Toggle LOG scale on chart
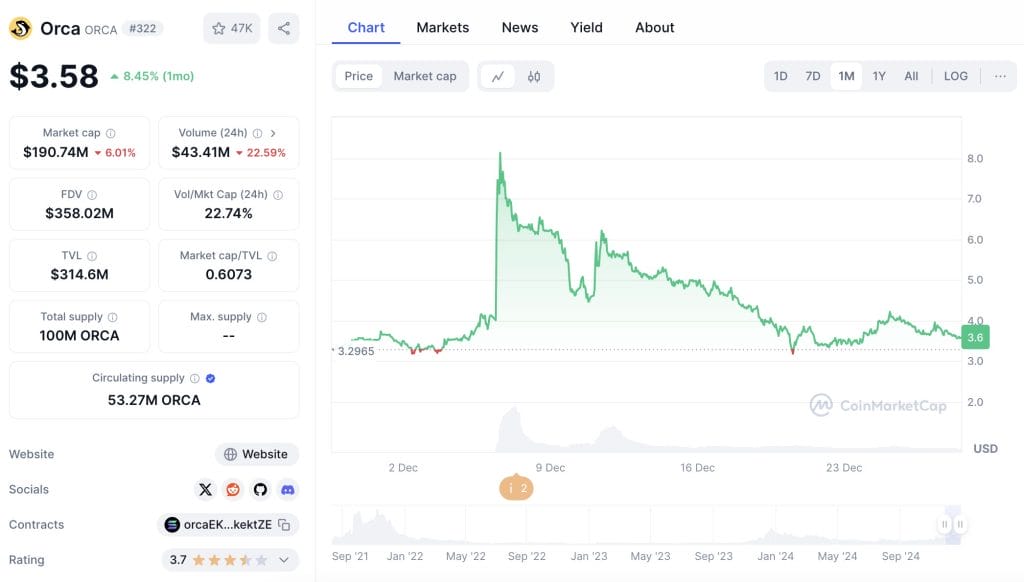This screenshot has height=582, width=1024. [x=955, y=76]
